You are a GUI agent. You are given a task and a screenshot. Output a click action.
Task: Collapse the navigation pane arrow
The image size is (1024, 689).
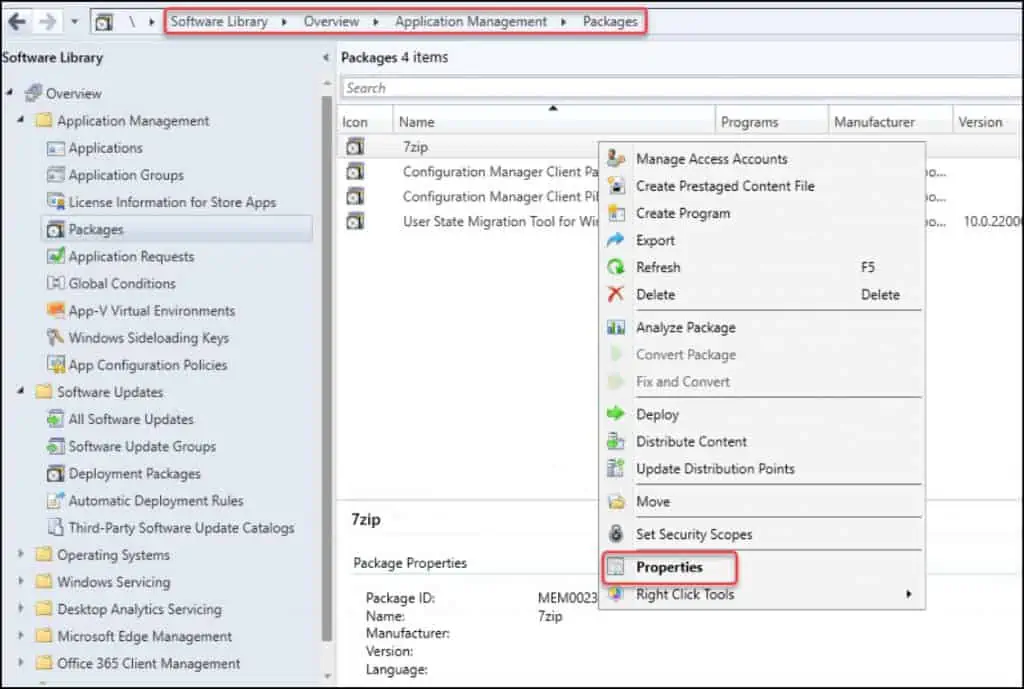point(326,57)
